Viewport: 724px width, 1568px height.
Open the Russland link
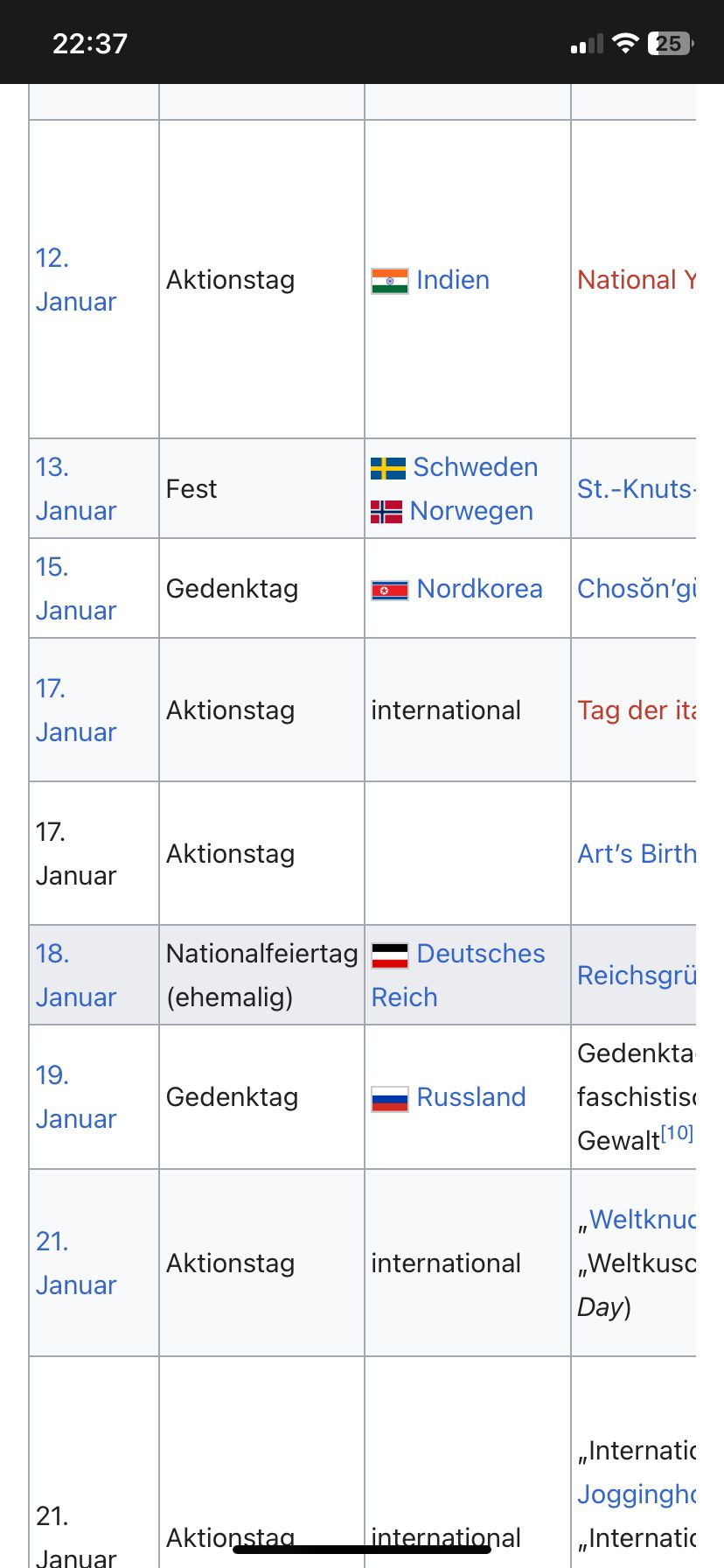point(471,1097)
